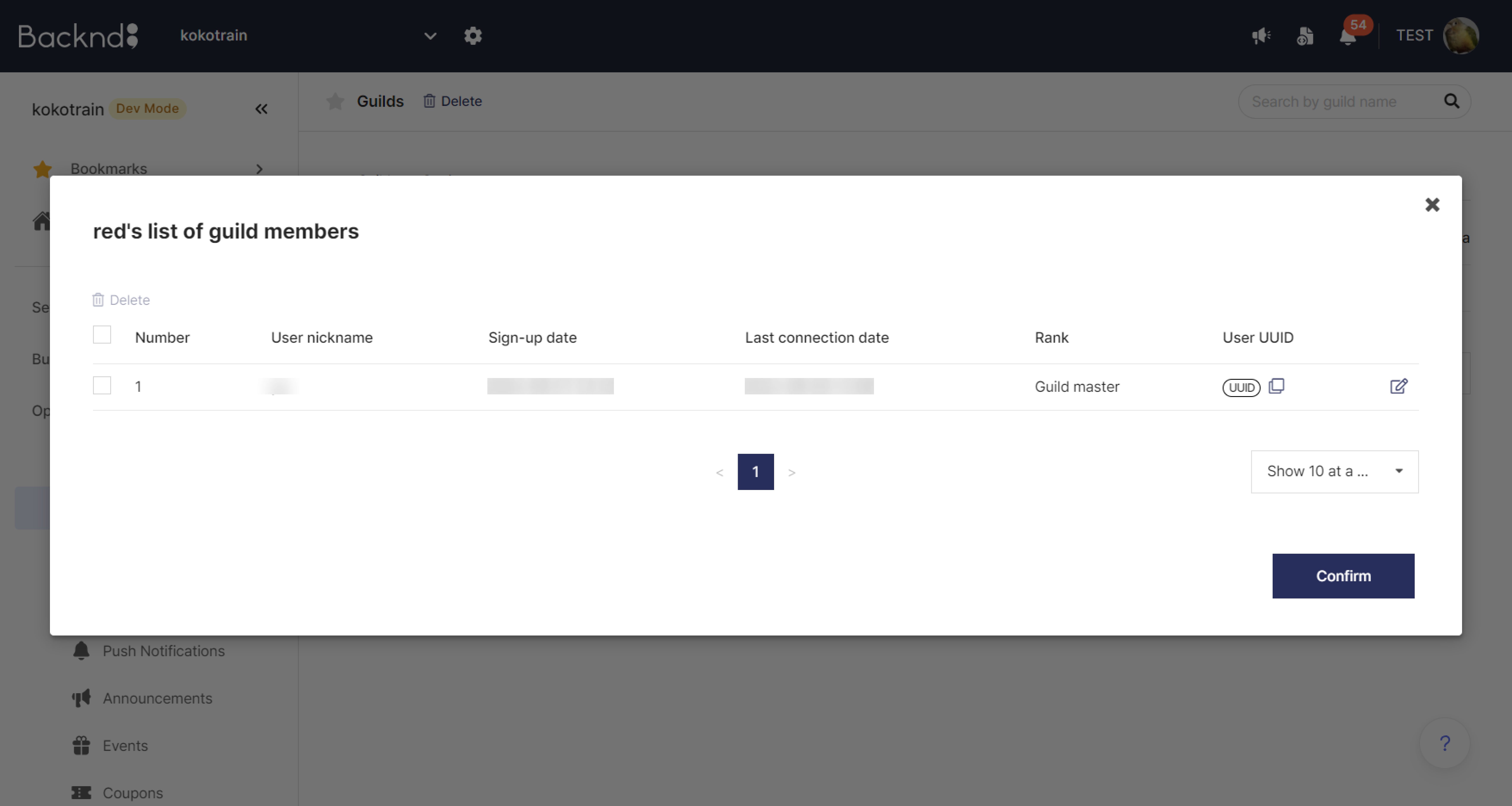
Task: Check the checkbox for member row 1
Action: tap(102, 386)
